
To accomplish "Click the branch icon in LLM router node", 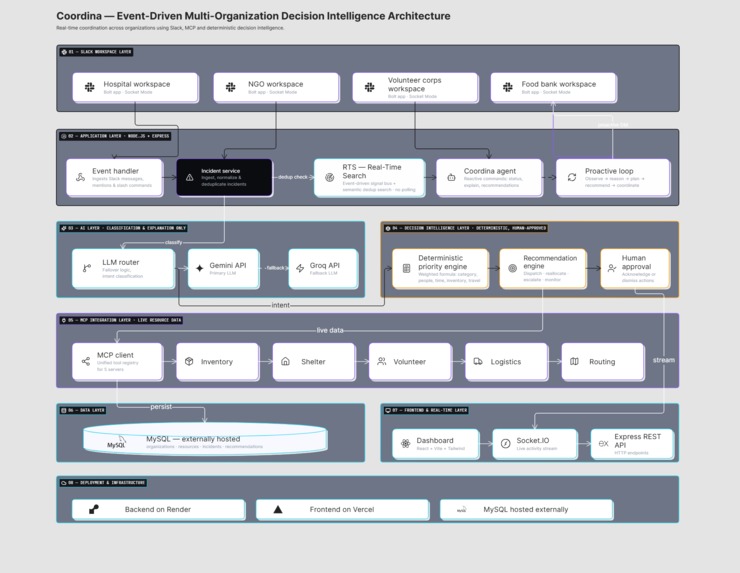I will [87, 268].
